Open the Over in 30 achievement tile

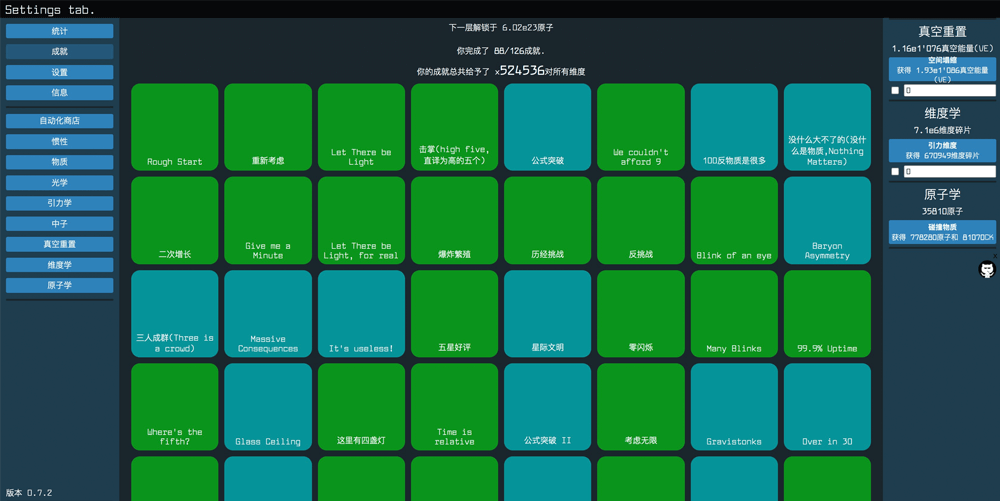coord(827,407)
